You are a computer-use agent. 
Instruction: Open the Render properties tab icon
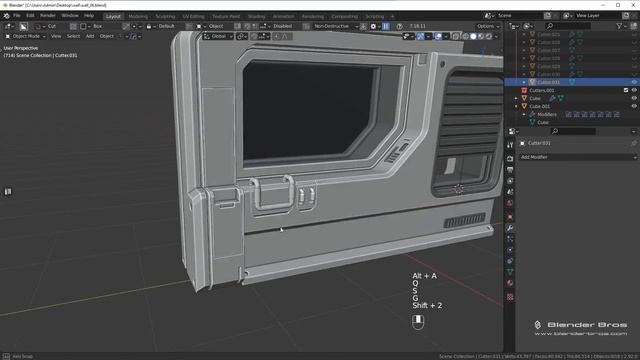[x=510, y=158]
